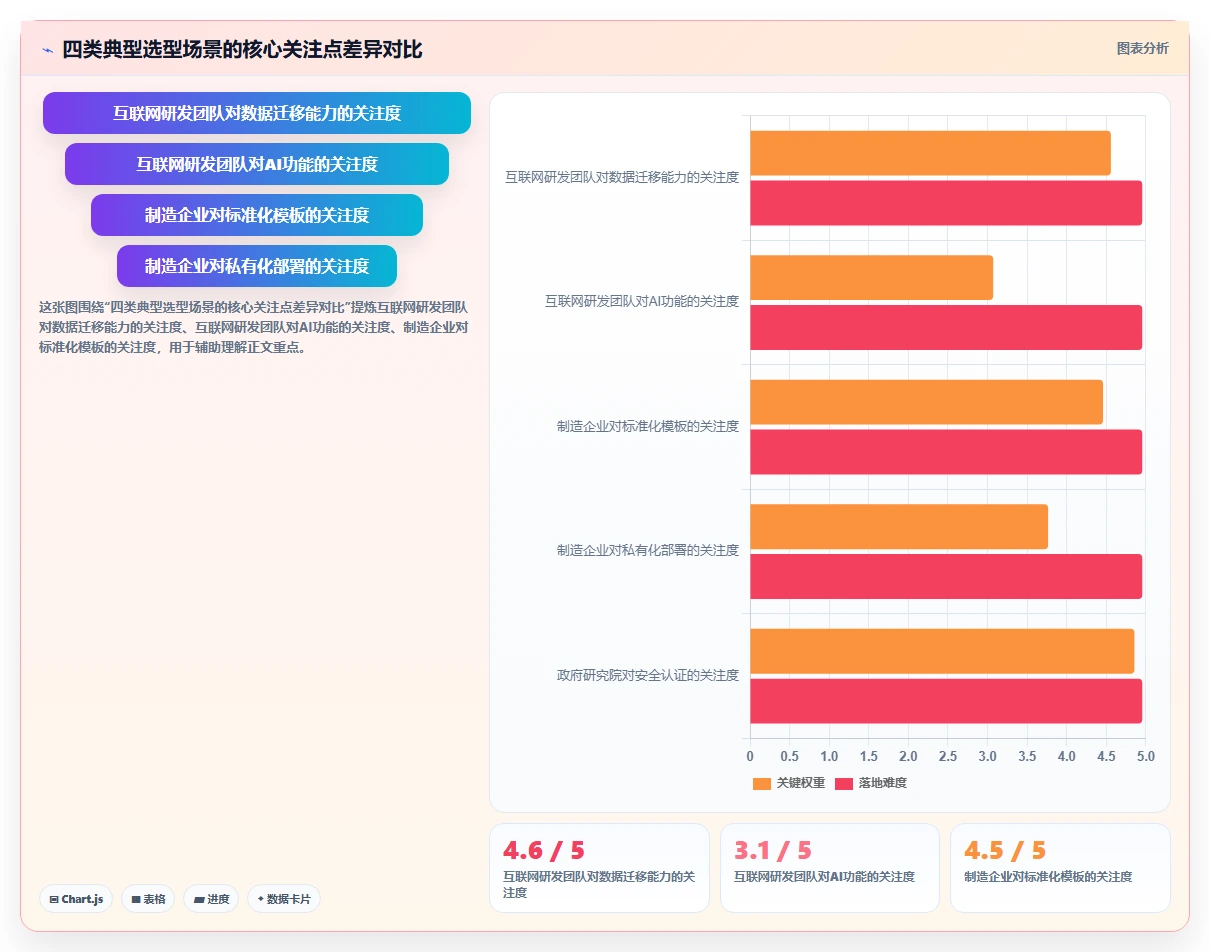The width and height of the screenshot is (1210, 952).
Task: Click the Chart.js tag chip
Action: 77,899
